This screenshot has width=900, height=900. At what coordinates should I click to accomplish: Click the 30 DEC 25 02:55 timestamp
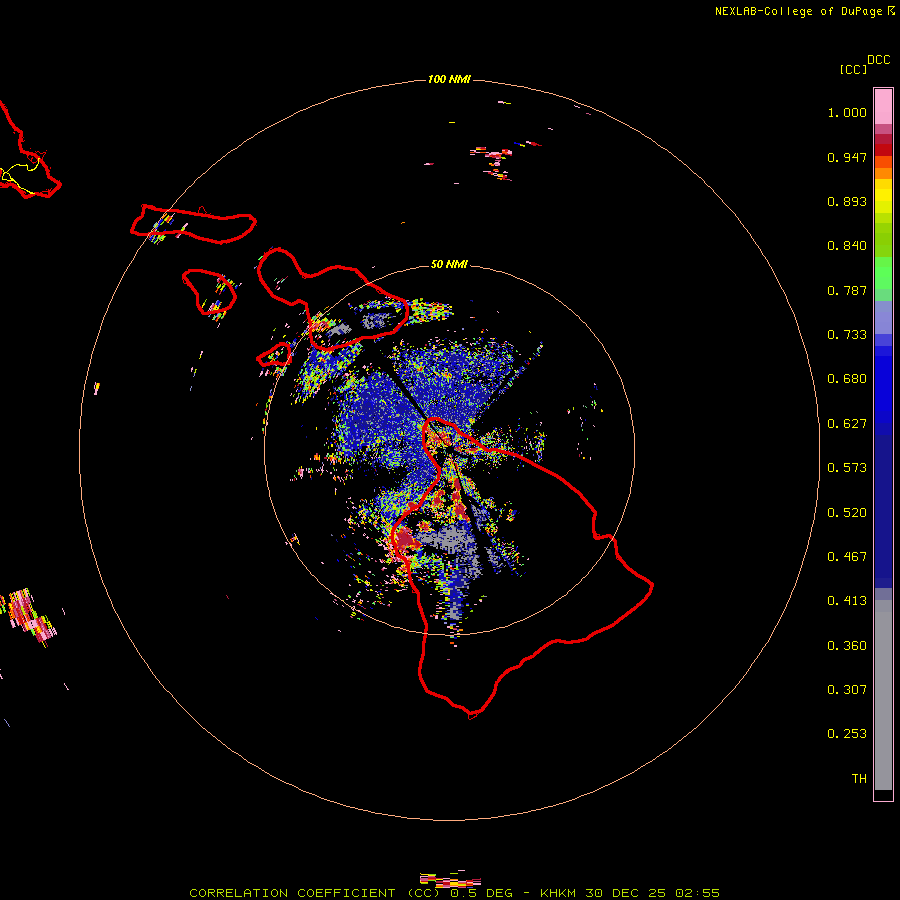click(x=653, y=893)
